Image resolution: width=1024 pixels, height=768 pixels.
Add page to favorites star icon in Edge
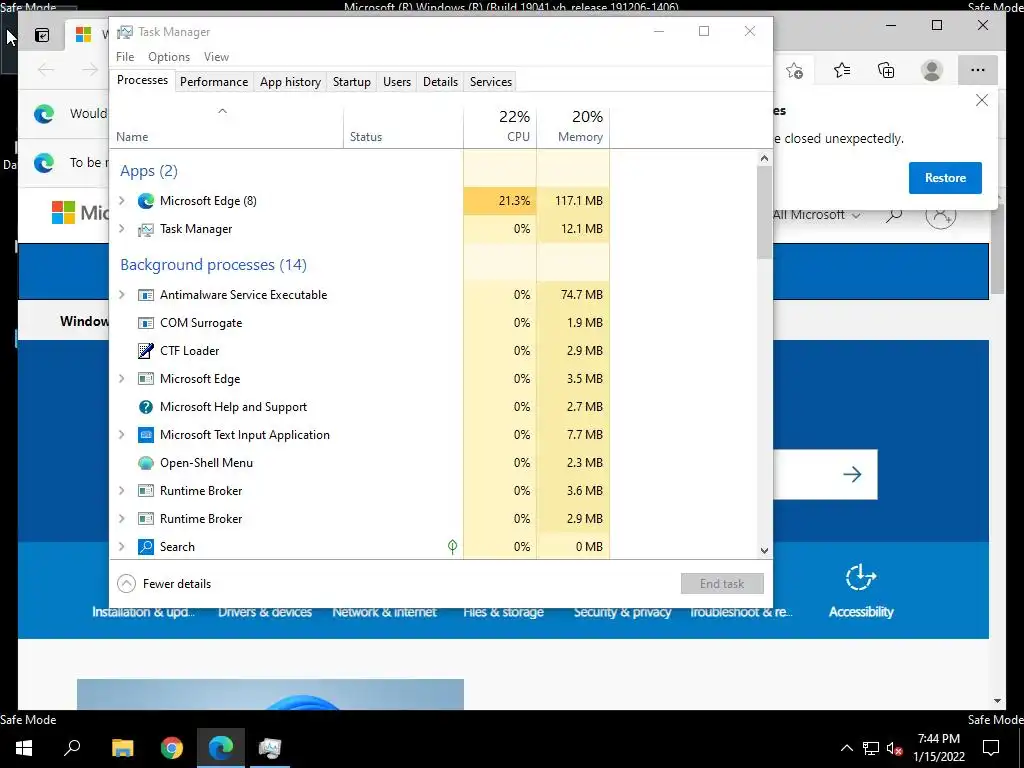click(x=794, y=71)
